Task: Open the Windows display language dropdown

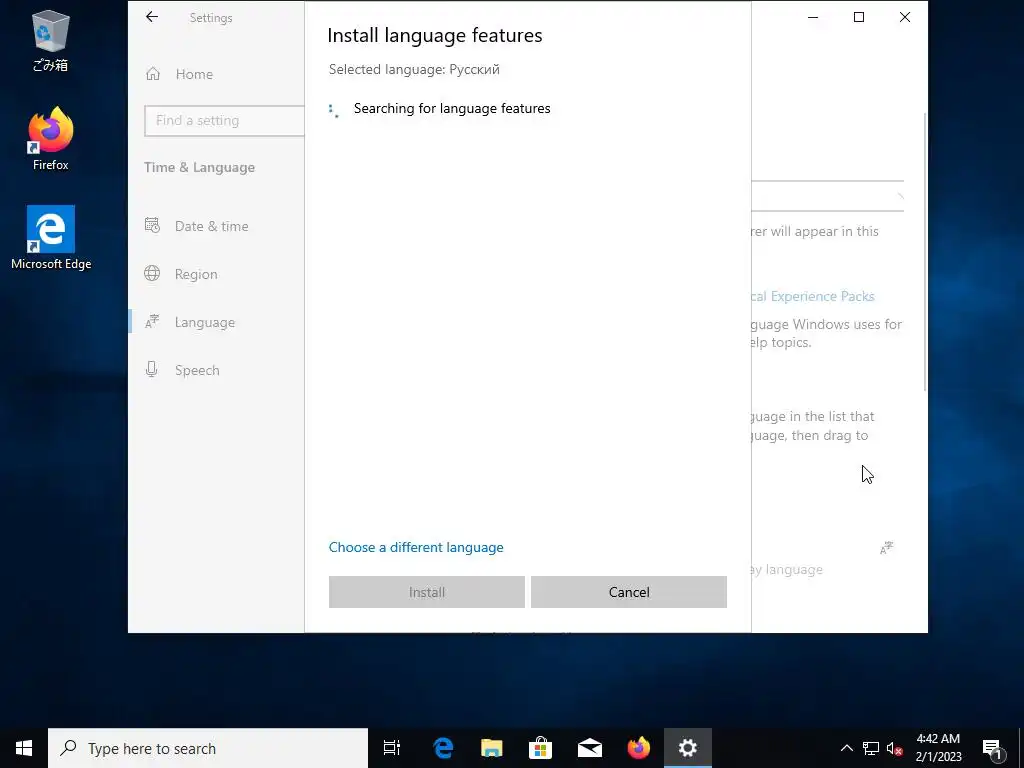Action: coord(827,196)
